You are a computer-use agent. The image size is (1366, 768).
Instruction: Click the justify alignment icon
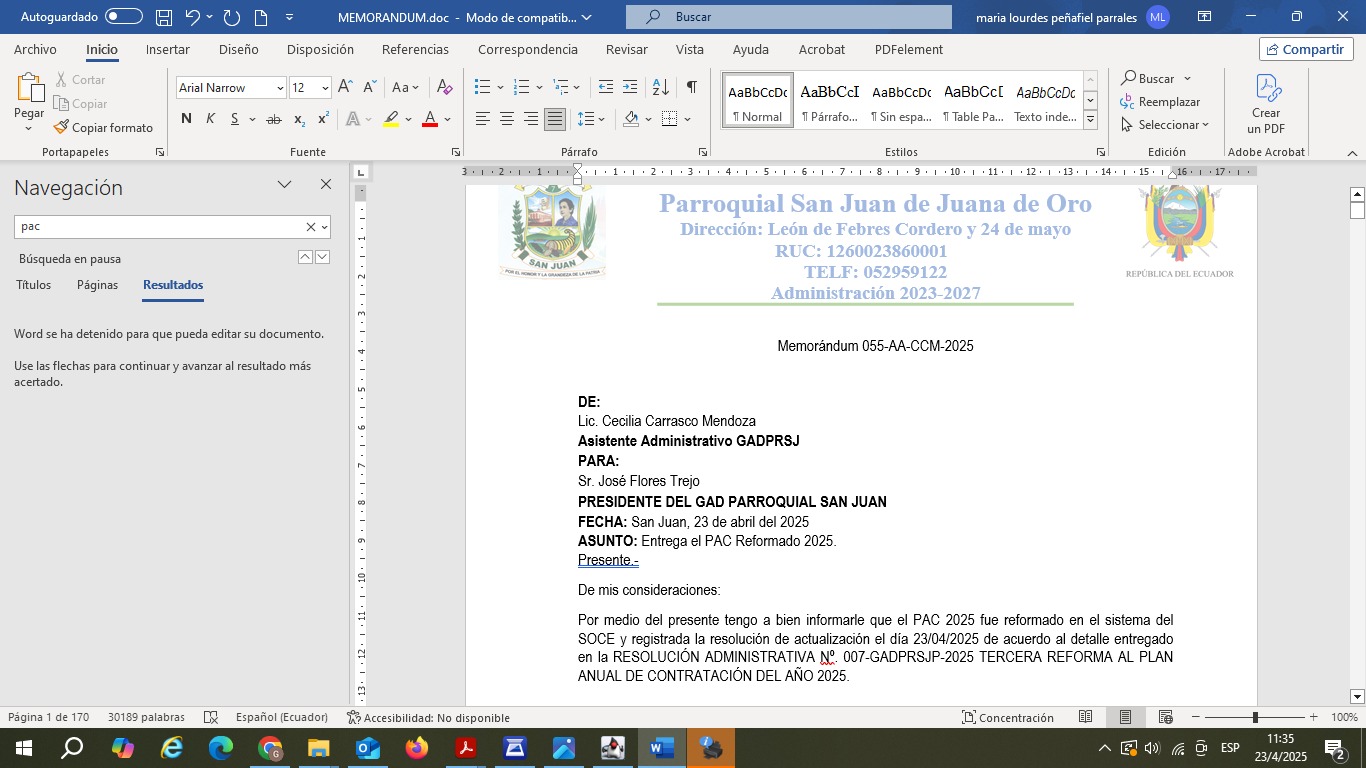point(554,119)
